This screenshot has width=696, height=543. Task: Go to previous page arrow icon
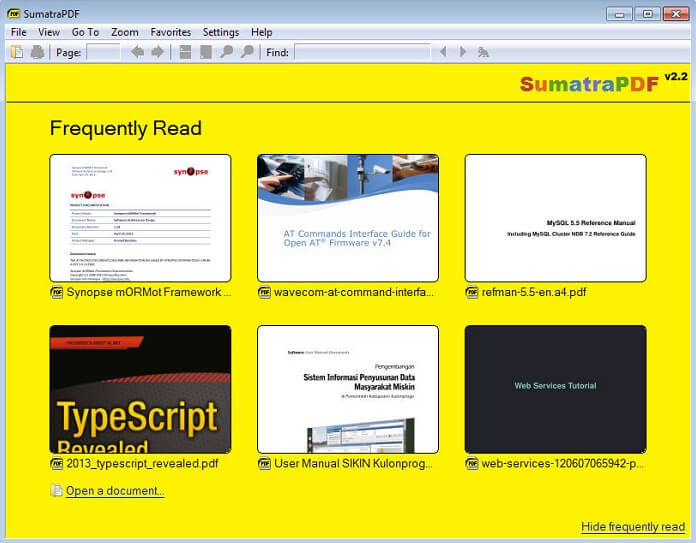coord(138,52)
